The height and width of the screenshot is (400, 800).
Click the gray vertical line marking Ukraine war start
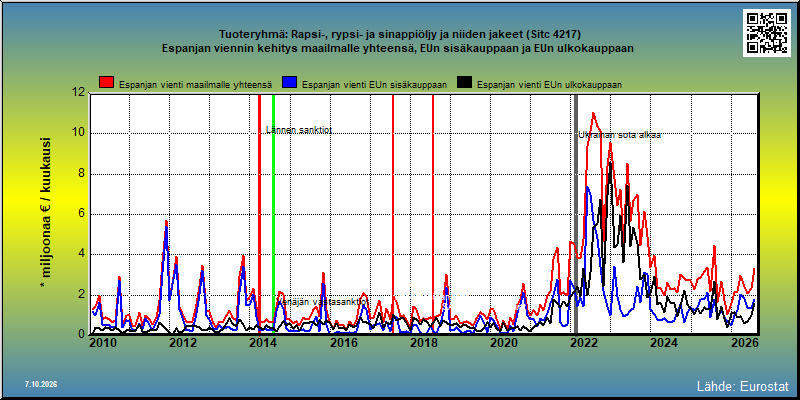576,214
